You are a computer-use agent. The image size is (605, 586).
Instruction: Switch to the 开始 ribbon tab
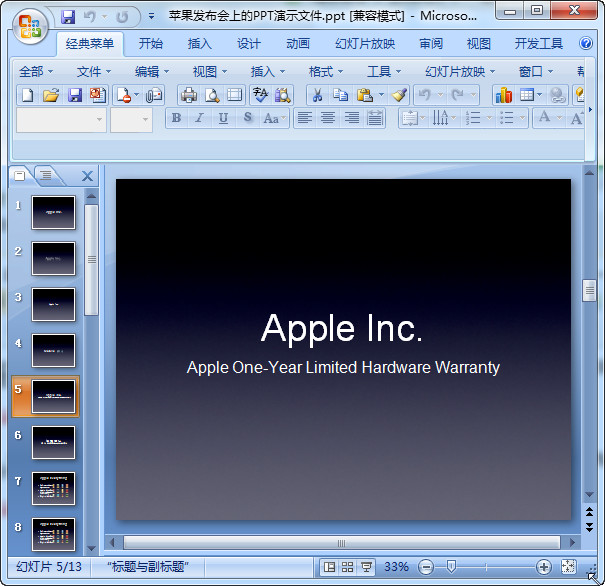[x=150, y=43]
